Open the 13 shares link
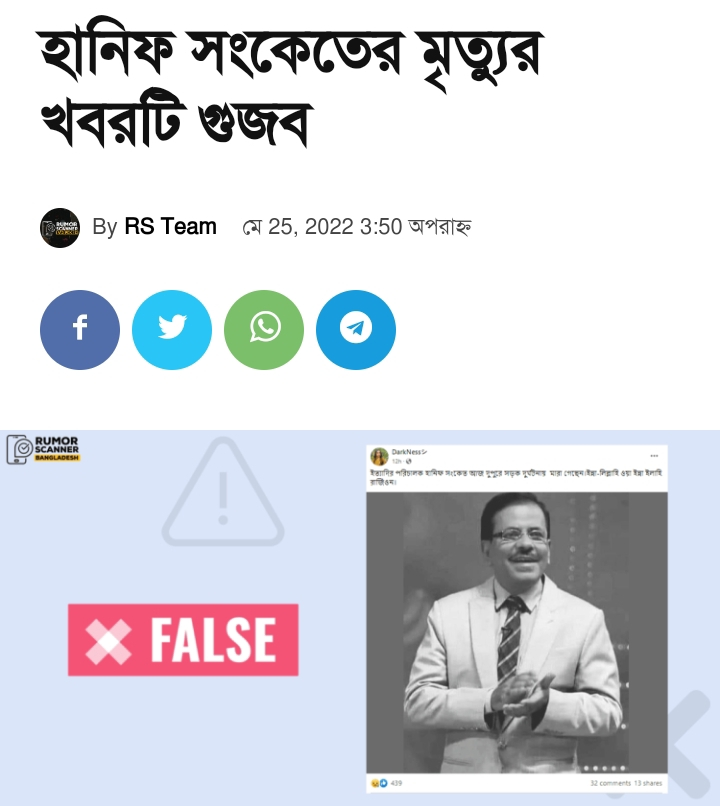 (648, 783)
